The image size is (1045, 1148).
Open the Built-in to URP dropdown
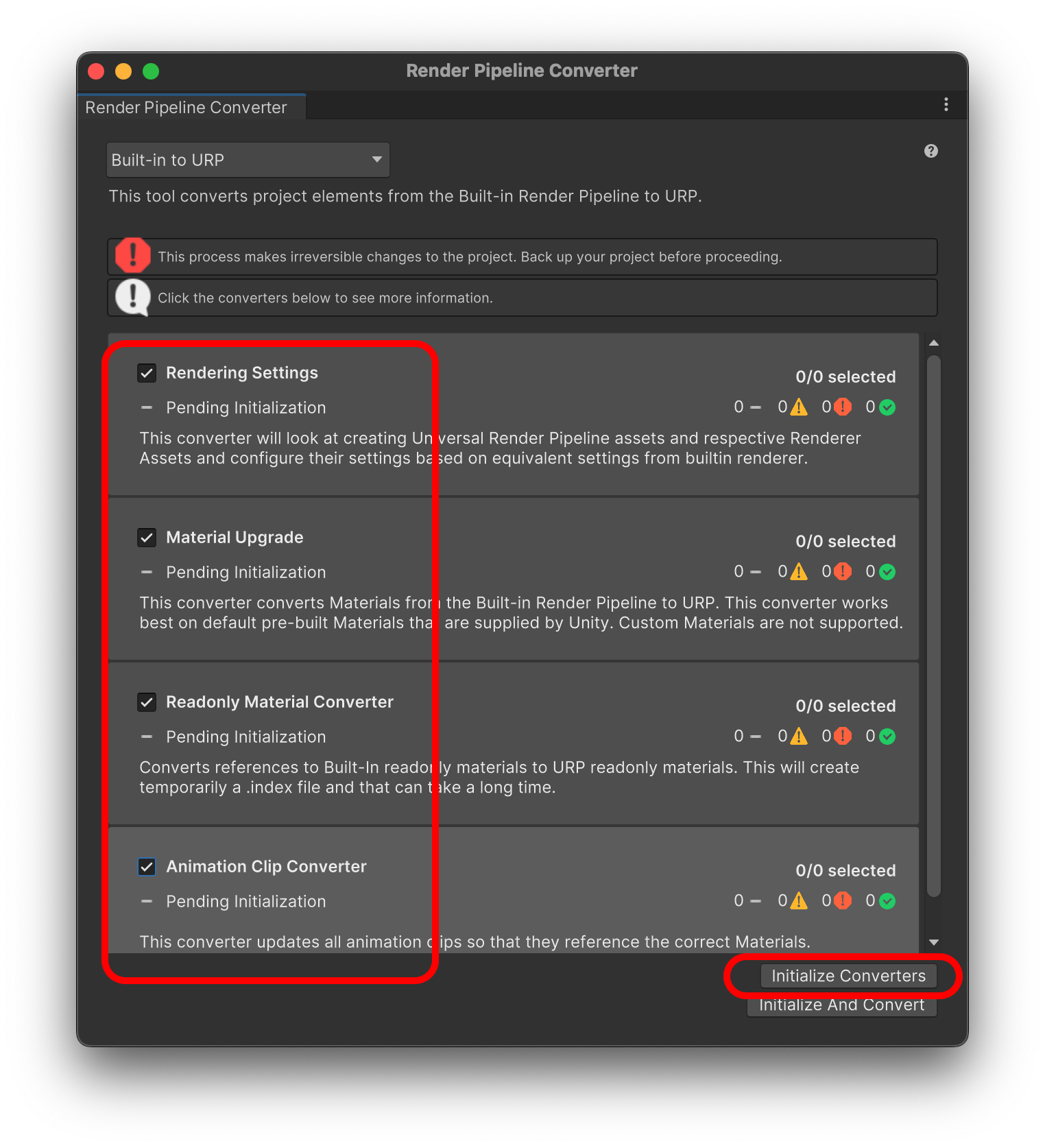[x=248, y=160]
